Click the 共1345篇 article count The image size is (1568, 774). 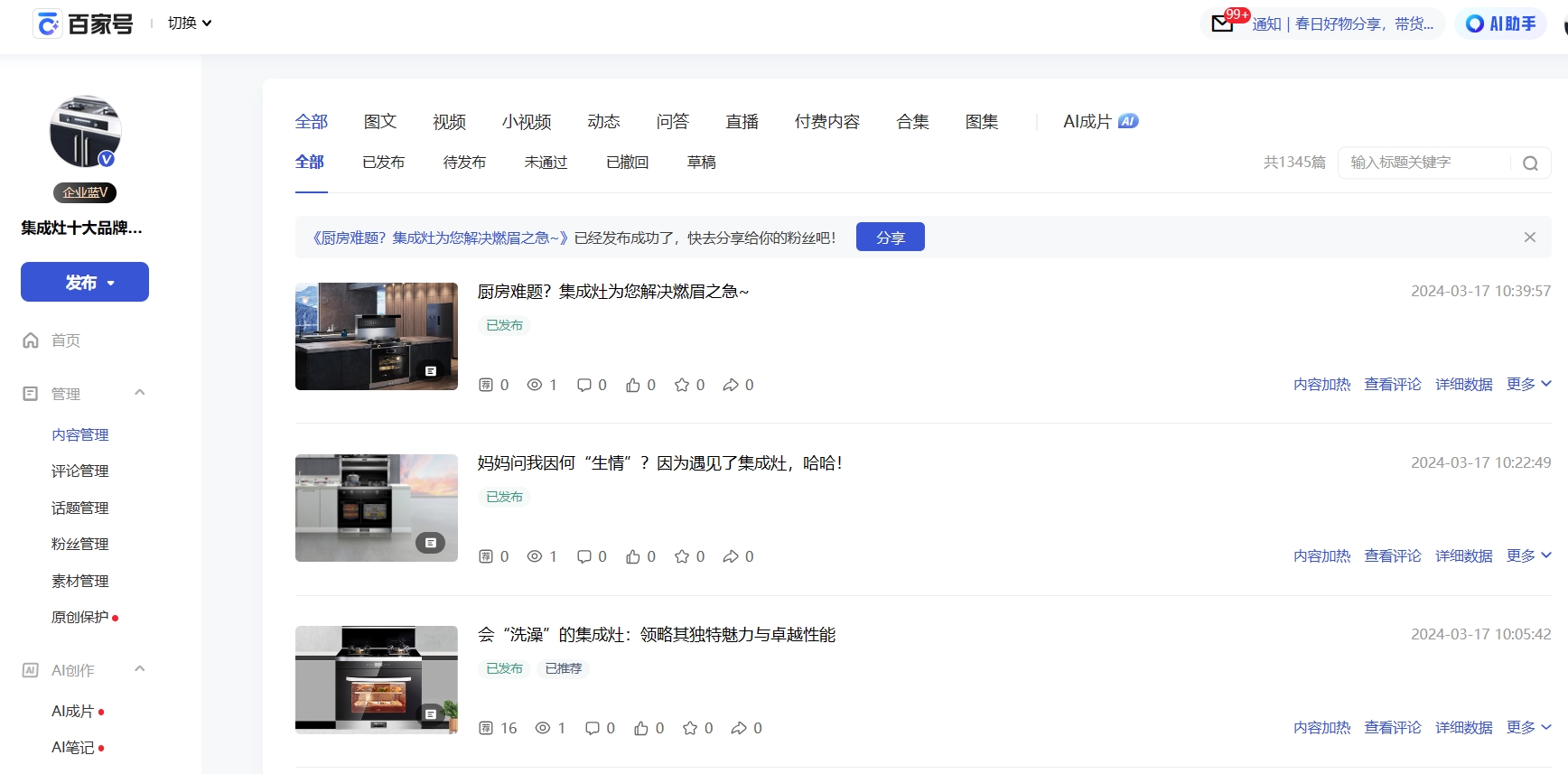tap(1294, 163)
